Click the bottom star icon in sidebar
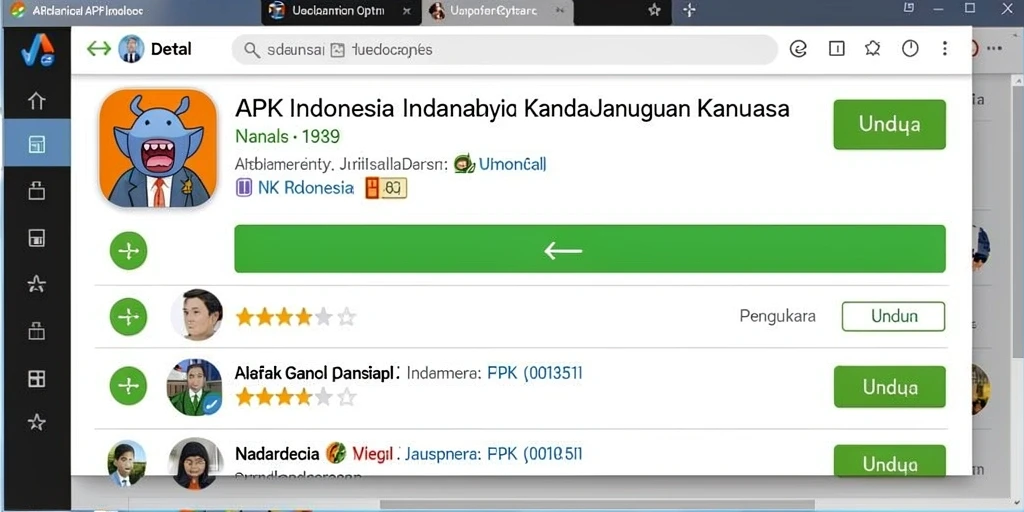The height and width of the screenshot is (512, 1024). [37, 423]
